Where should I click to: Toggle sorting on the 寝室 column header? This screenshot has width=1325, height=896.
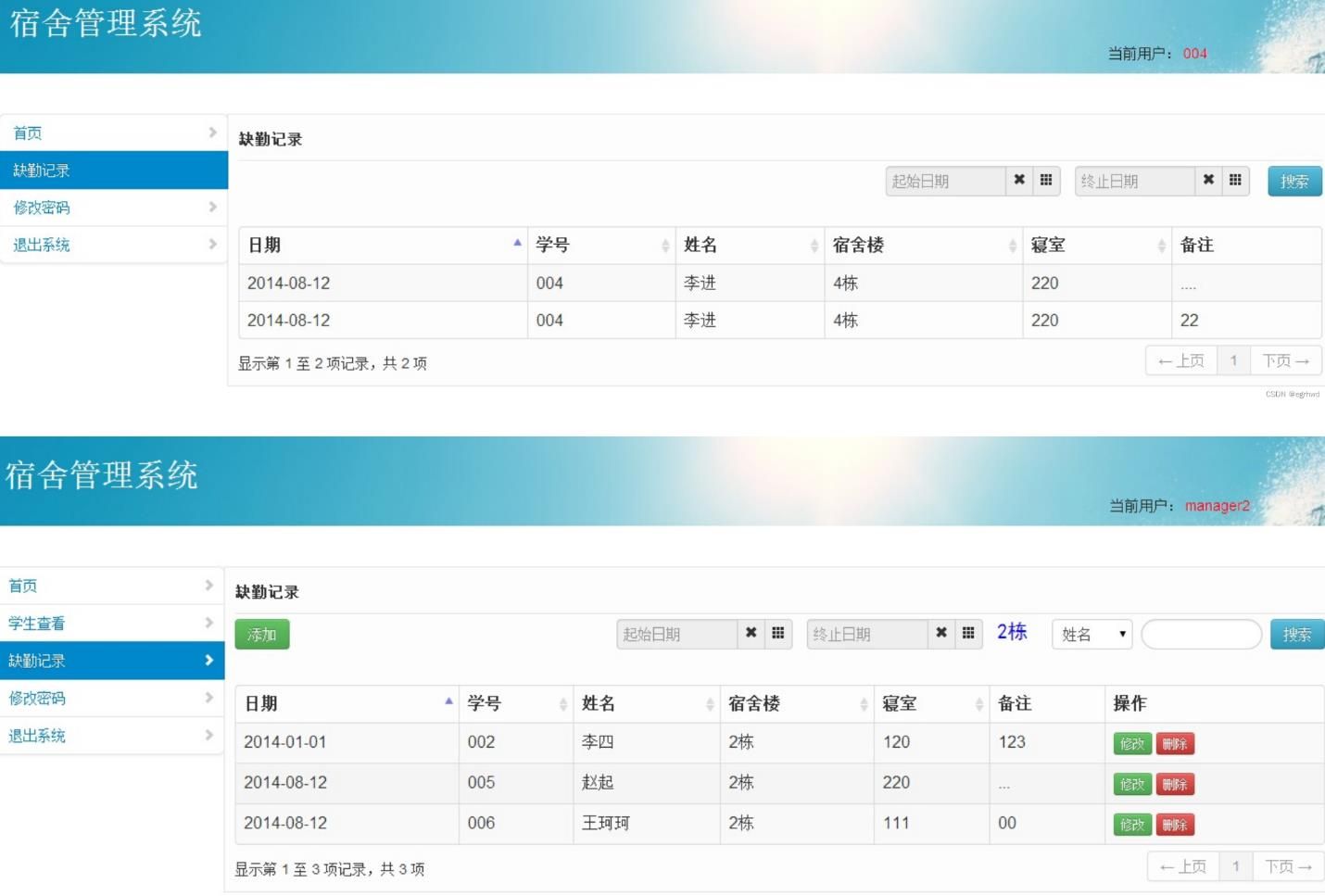coord(1163,245)
